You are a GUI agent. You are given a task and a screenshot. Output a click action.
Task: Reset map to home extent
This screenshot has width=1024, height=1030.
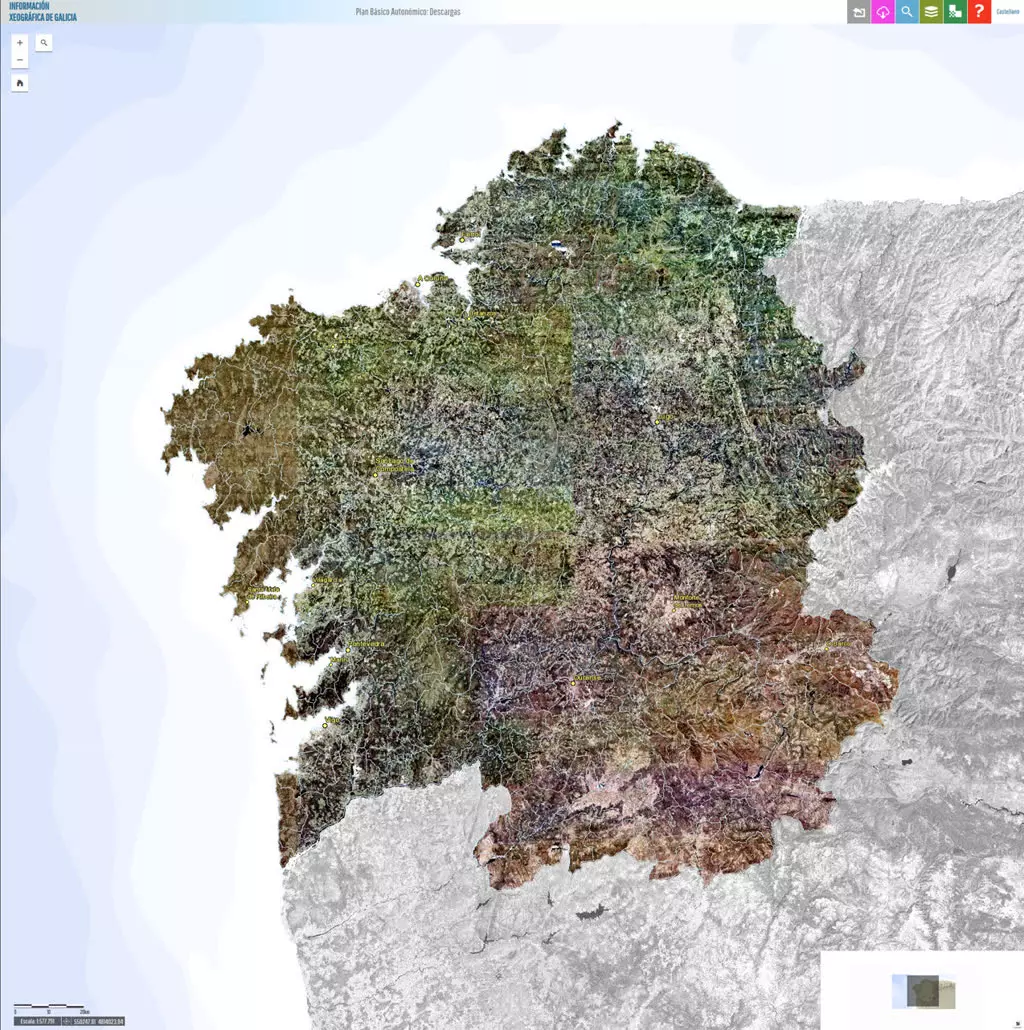[20, 83]
